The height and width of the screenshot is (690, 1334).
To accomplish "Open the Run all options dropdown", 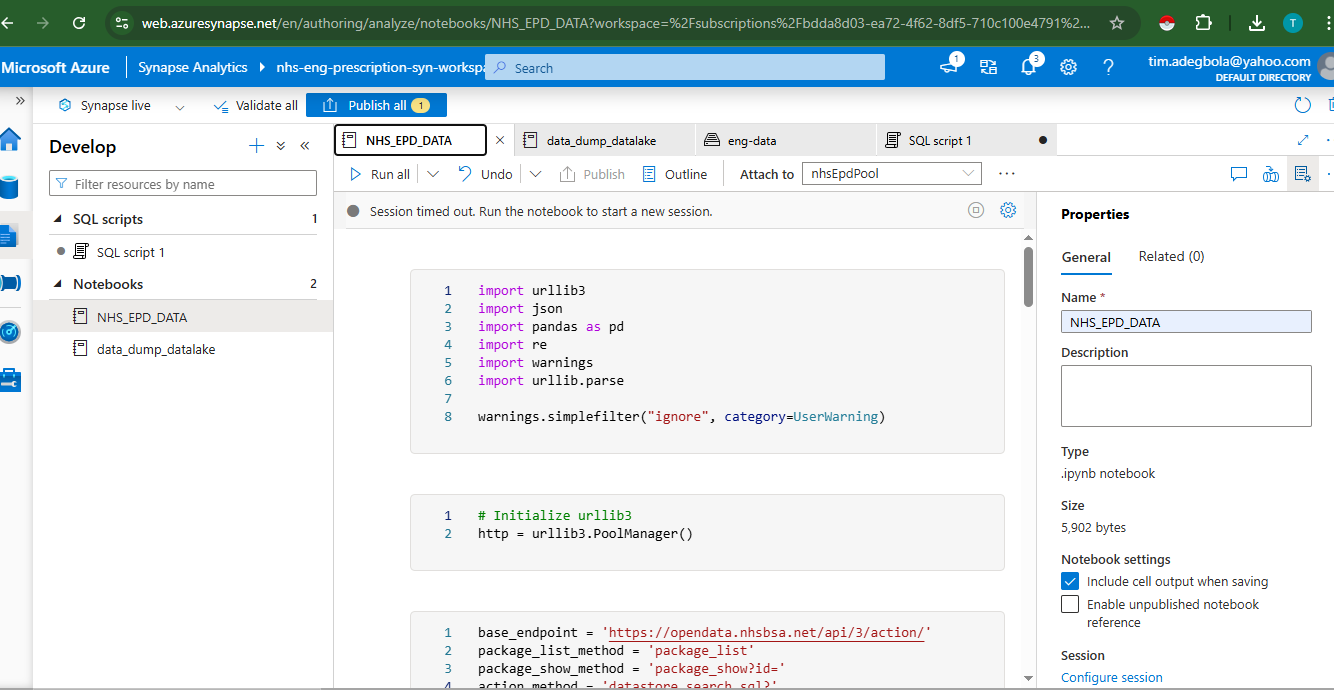I will click(433, 174).
